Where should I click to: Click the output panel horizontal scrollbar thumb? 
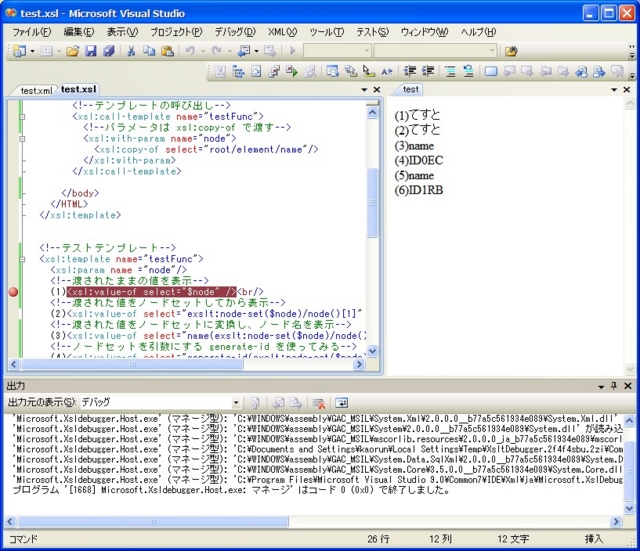pyautogui.click(x=153, y=521)
